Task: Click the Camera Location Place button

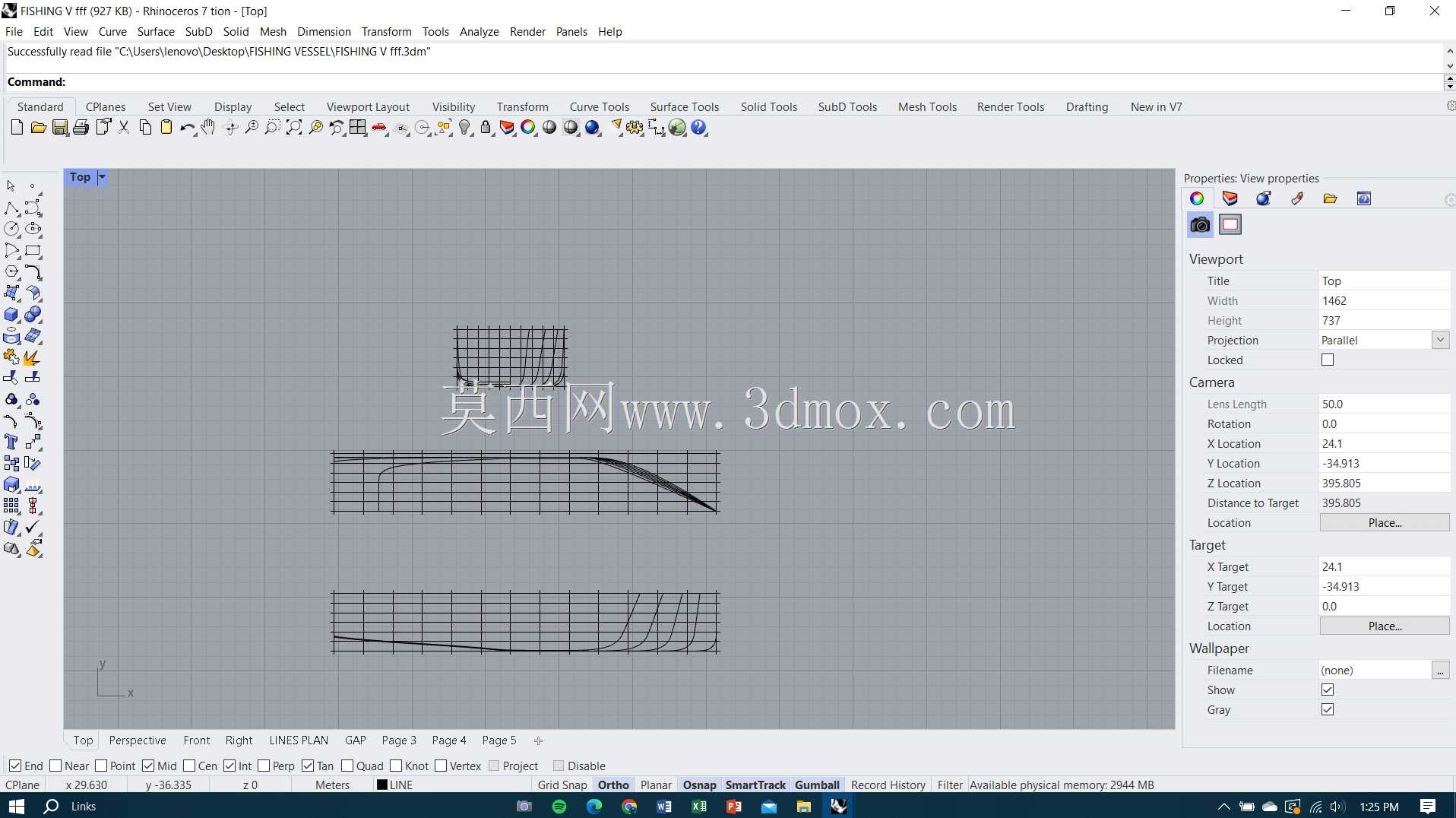Action: 1385,523
